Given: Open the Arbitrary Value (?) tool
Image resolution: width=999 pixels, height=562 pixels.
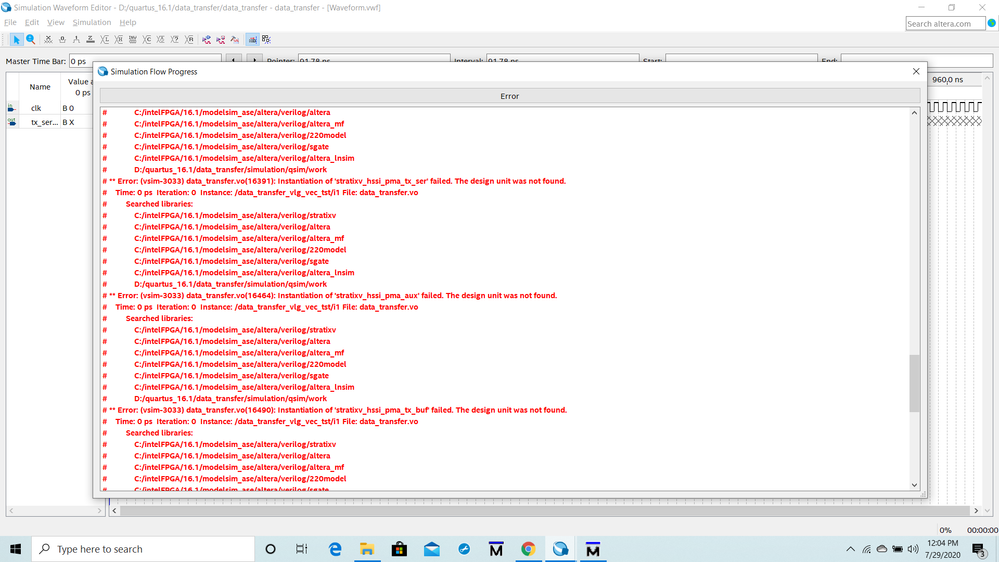Looking at the screenshot, I should pyautogui.click(x=175, y=40).
